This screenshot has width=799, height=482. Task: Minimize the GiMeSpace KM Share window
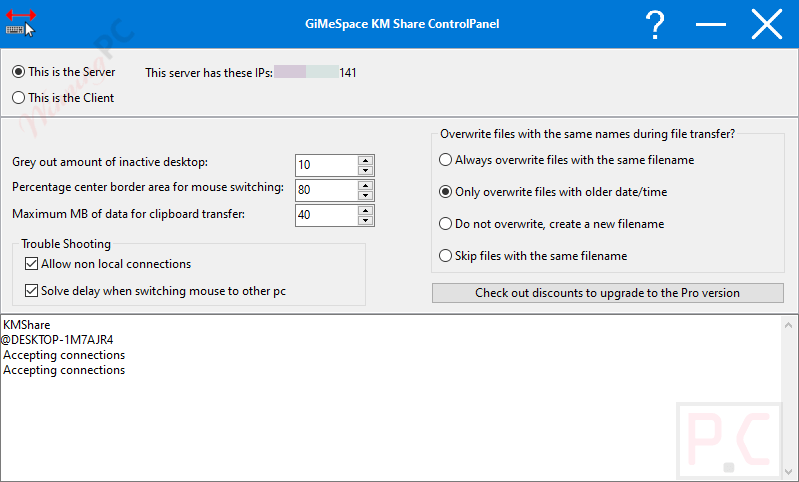pos(711,24)
